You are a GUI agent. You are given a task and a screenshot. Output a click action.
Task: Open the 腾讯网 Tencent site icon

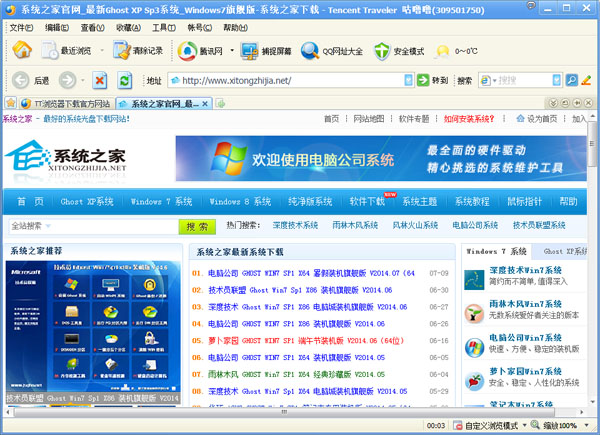(x=187, y=51)
